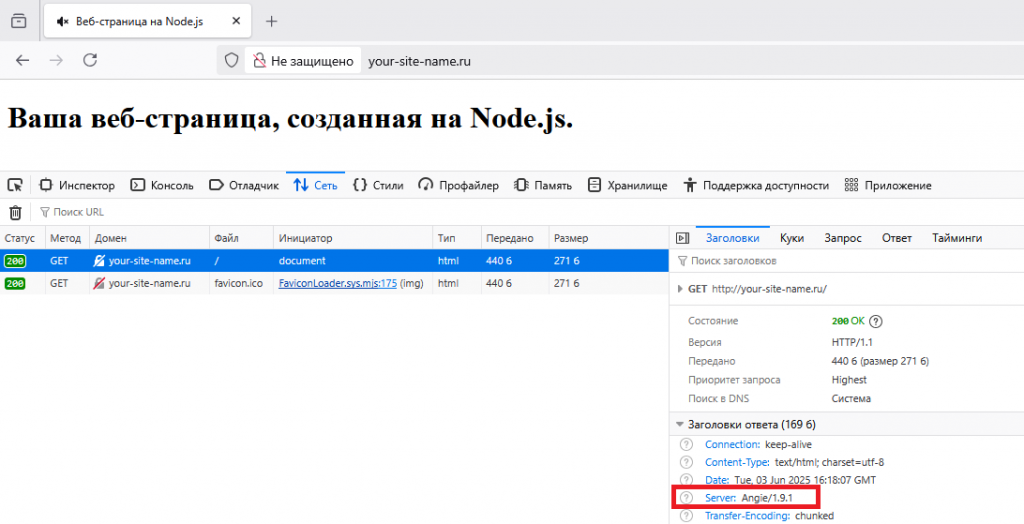The height and width of the screenshot is (524, 1024).
Task: Click help icon beside Server header
Action: tap(686, 498)
